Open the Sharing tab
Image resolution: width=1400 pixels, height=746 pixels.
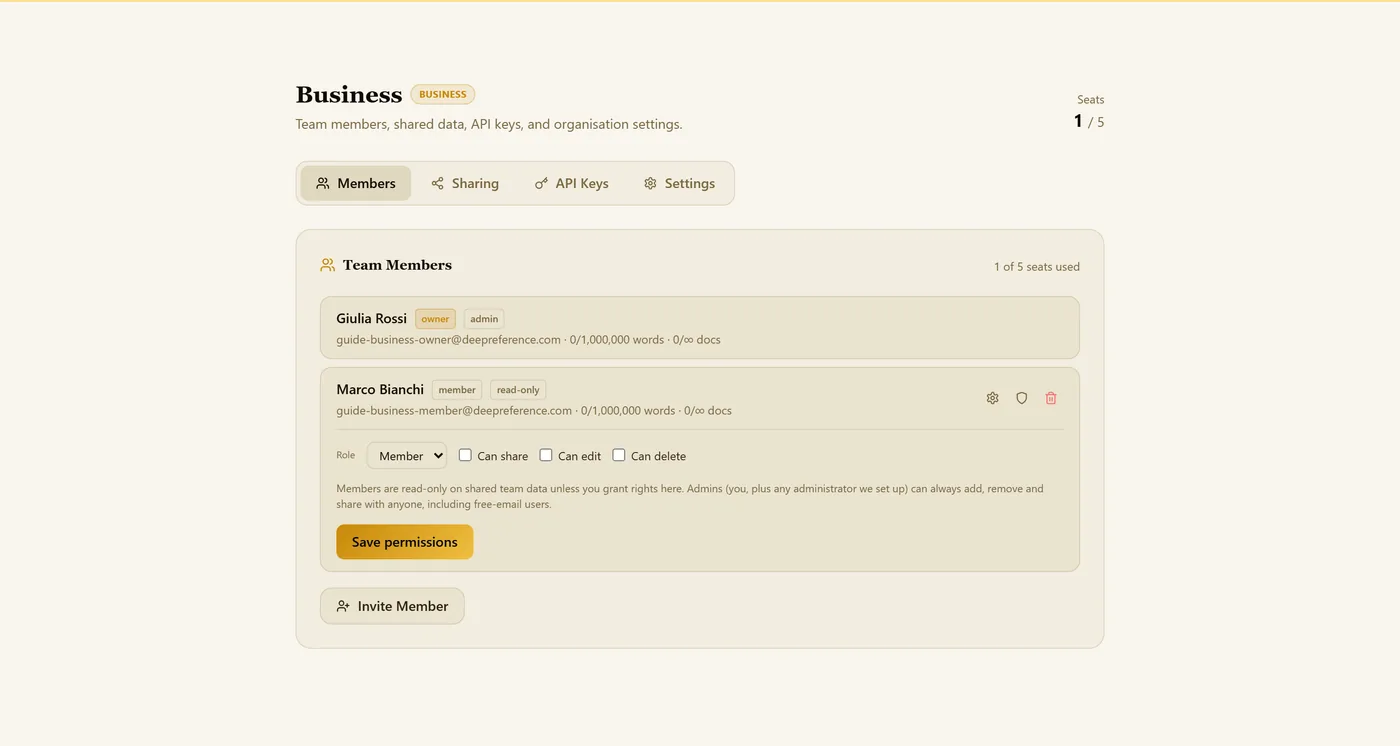pos(465,183)
